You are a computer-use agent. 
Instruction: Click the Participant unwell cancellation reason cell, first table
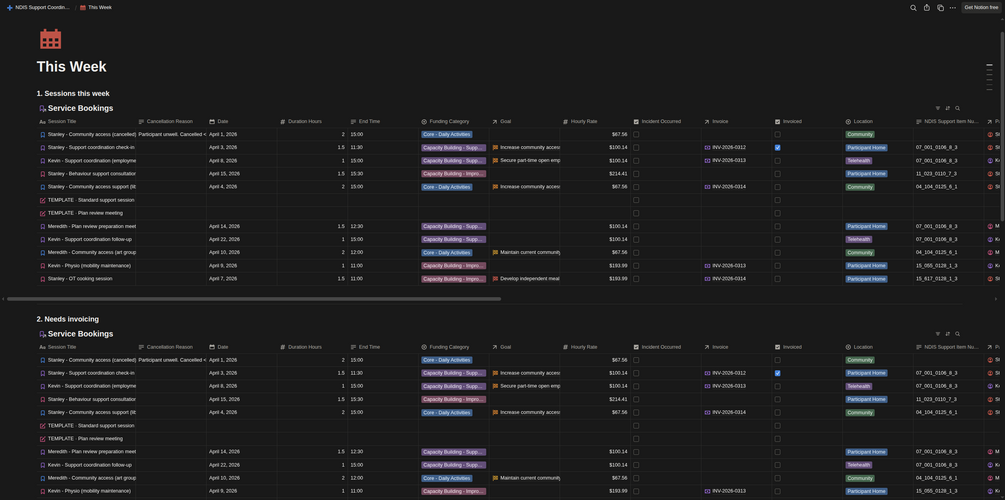click(x=171, y=135)
